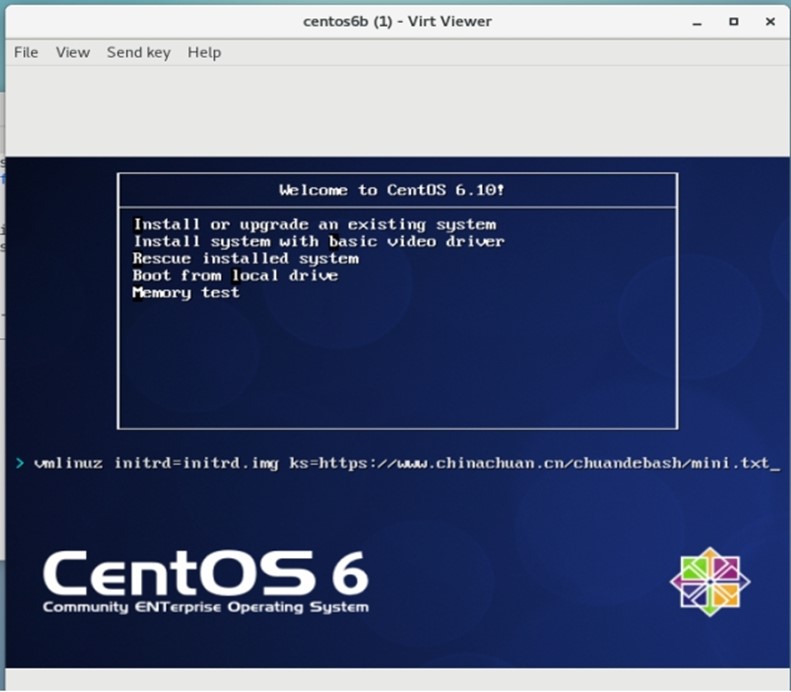
Task: Select 'Install or upgrade an existing system'
Action: click(x=315, y=224)
